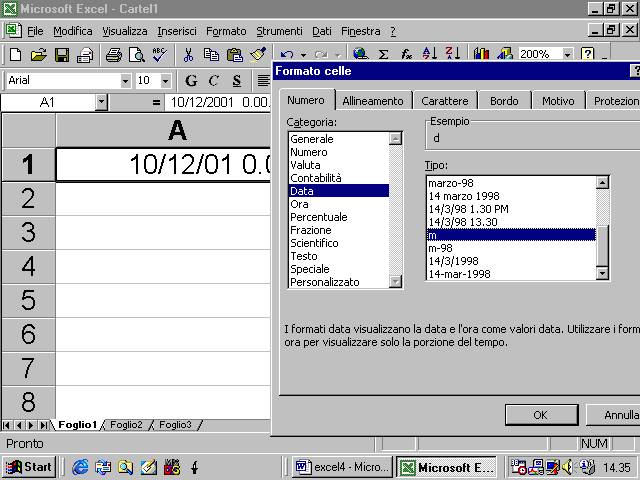Open the Dati menu
Viewport: 640px width, 480px height.
pyautogui.click(x=322, y=31)
